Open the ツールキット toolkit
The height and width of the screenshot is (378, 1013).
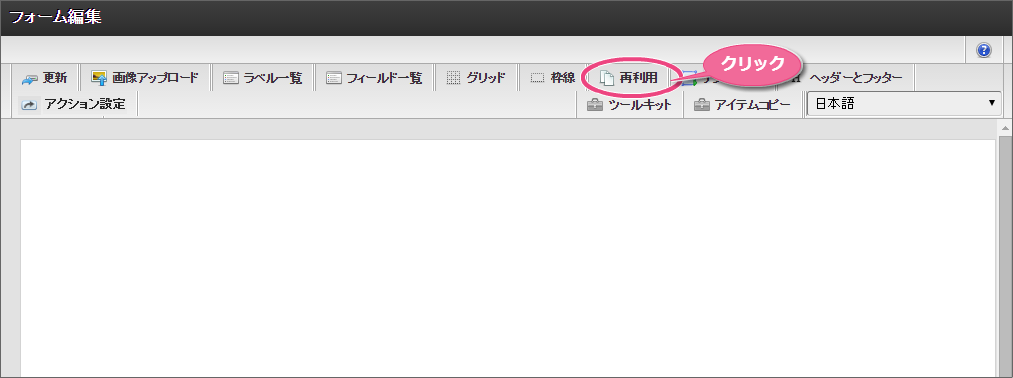point(630,105)
